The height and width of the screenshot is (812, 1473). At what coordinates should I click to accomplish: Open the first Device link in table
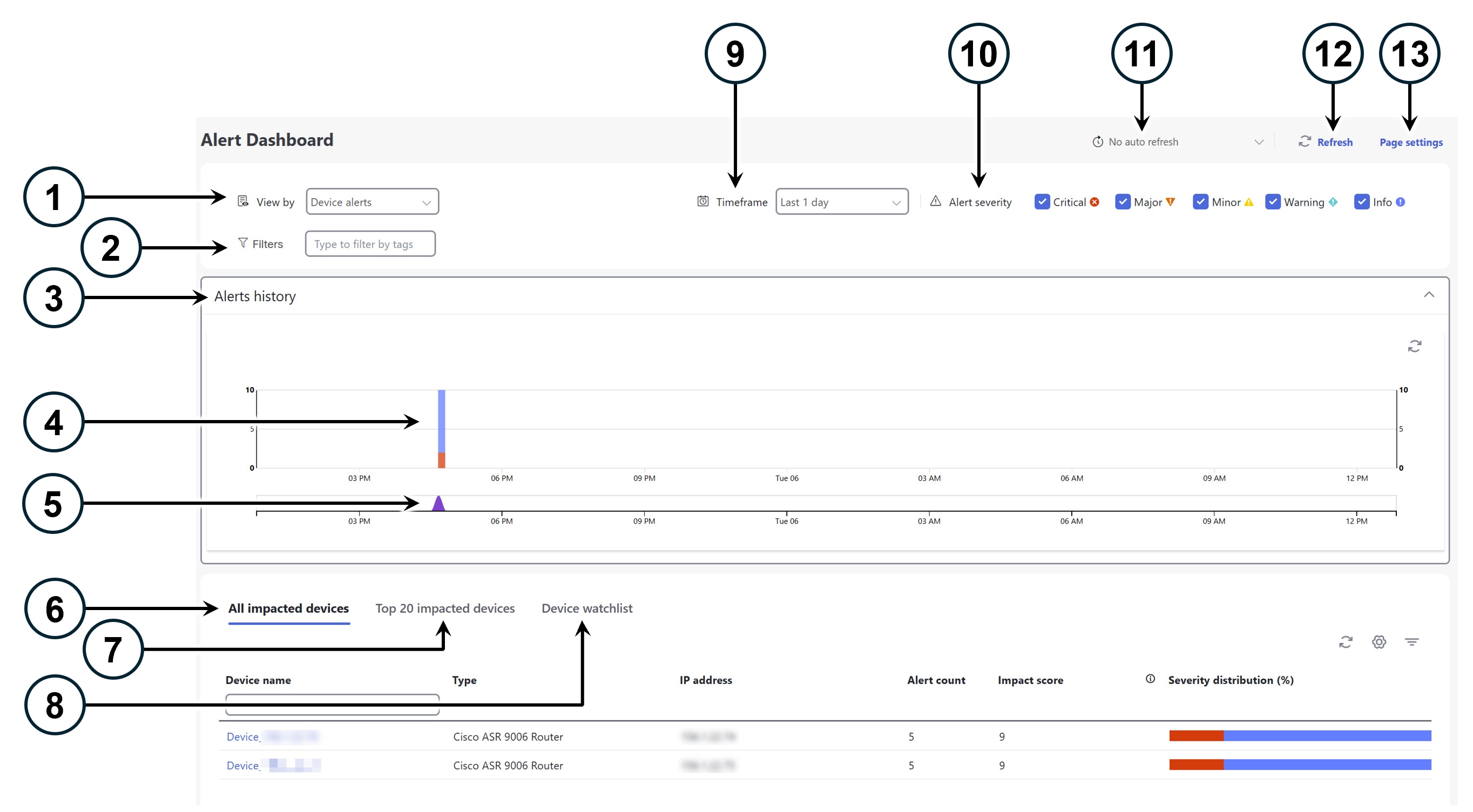click(272, 736)
